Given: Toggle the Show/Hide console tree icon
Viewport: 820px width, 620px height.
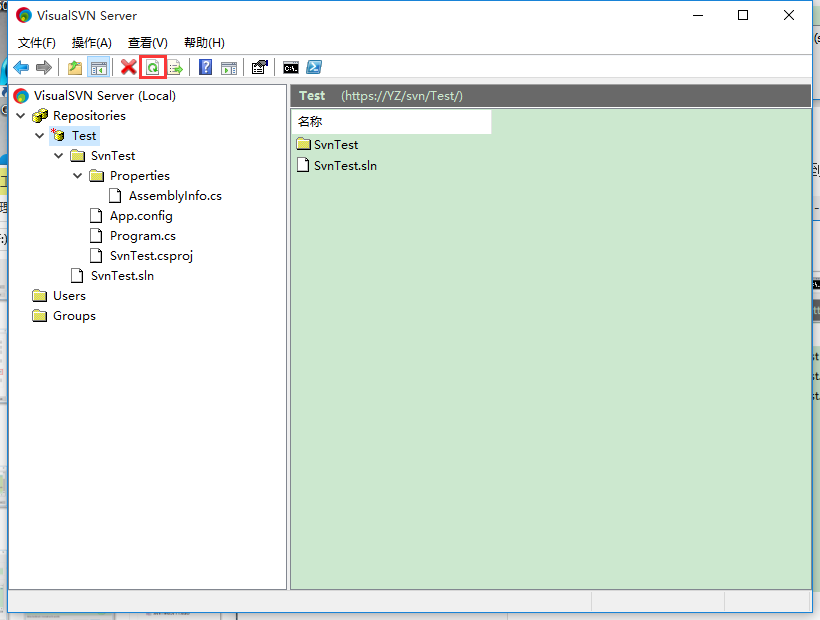Looking at the screenshot, I should (98, 67).
